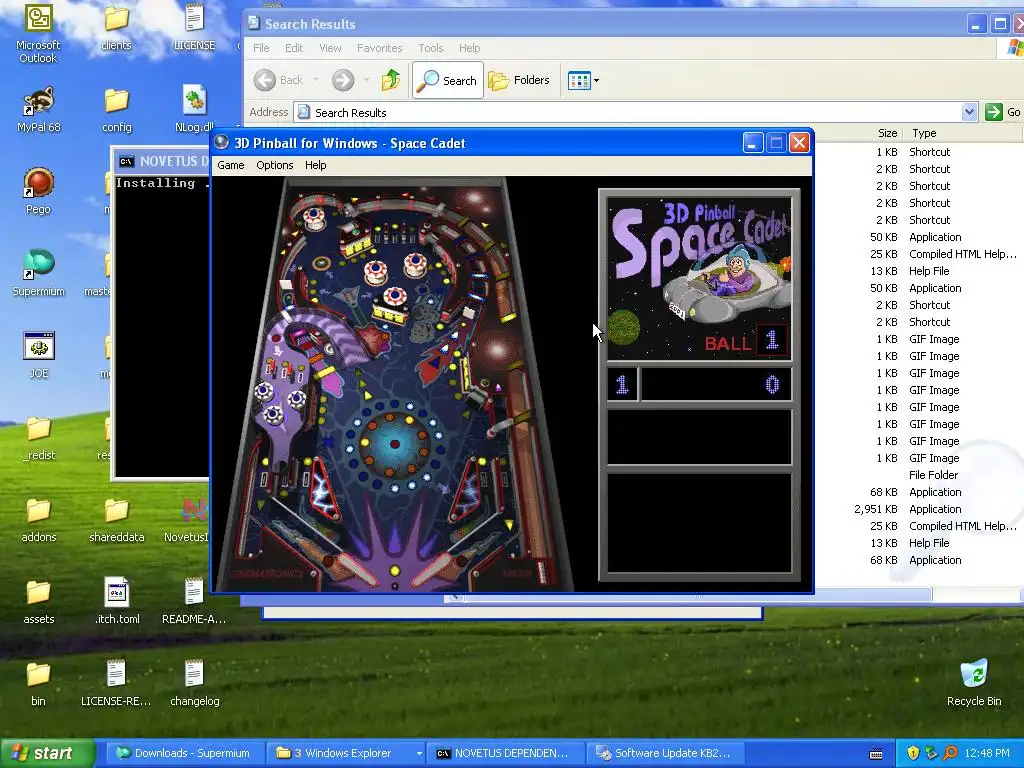Click the Go button beside the address bar
This screenshot has height=768, width=1024.
tap(1003, 112)
